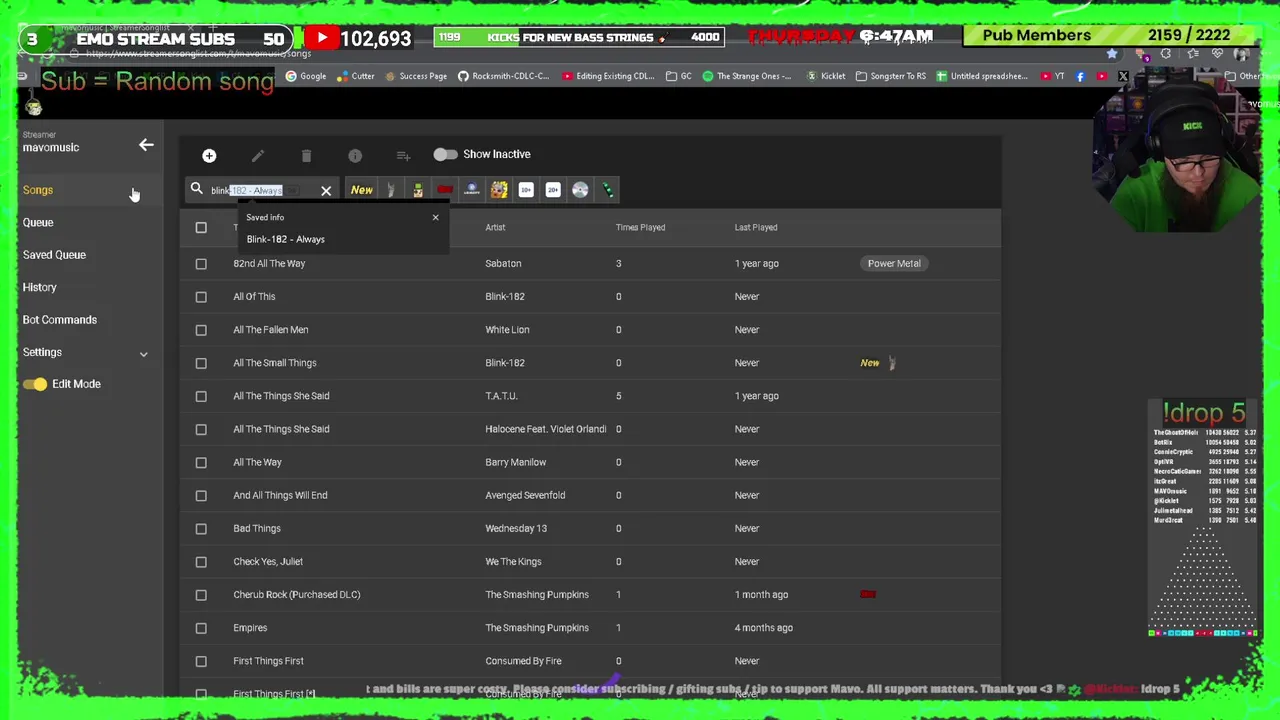Click the New tag on All The Small Things
1280x720 pixels.
870,363
